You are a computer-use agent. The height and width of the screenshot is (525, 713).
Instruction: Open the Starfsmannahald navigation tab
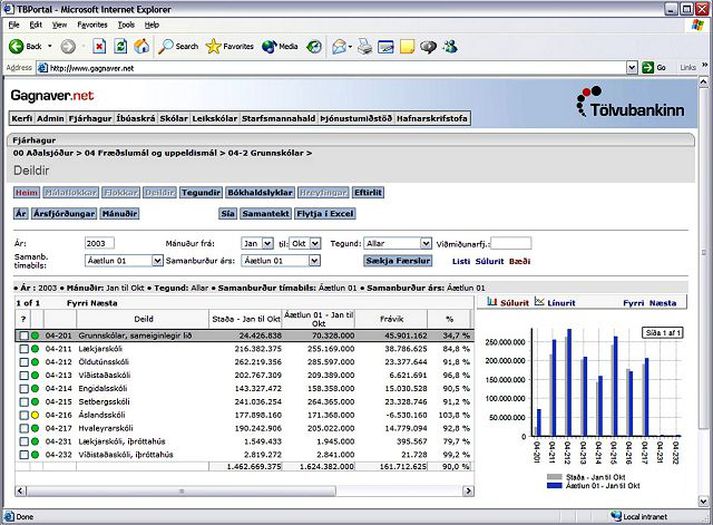coord(278,119)
